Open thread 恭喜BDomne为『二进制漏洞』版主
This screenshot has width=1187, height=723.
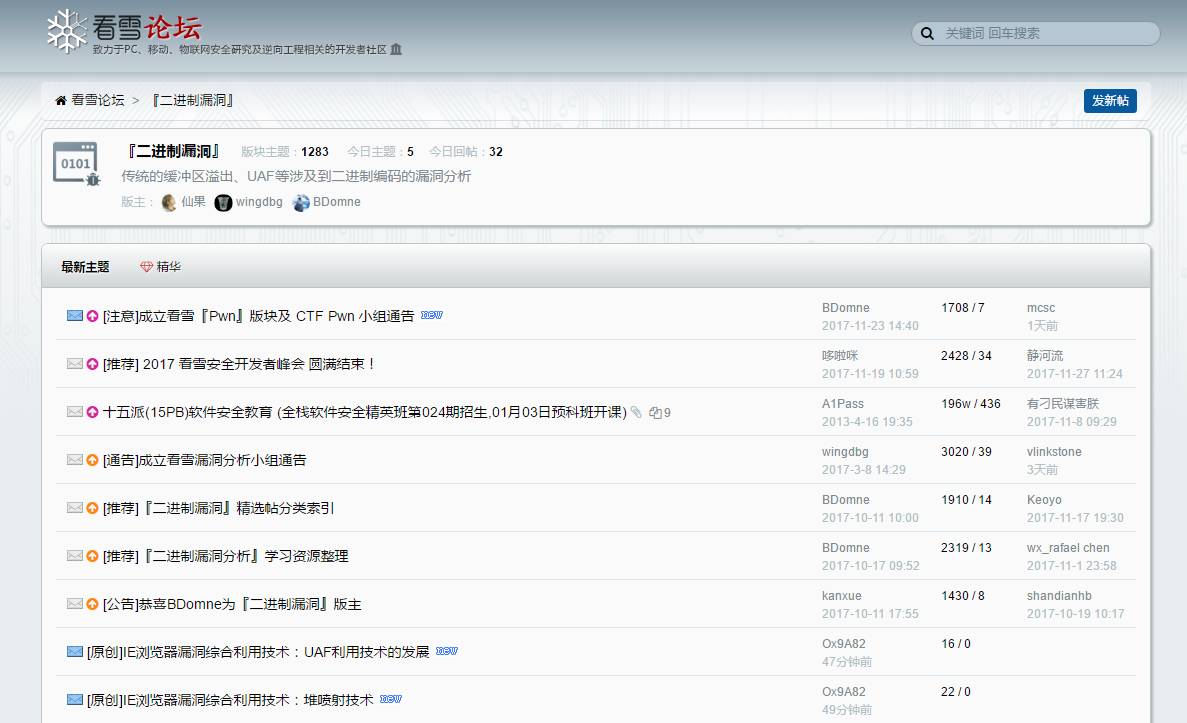point(232,604)
